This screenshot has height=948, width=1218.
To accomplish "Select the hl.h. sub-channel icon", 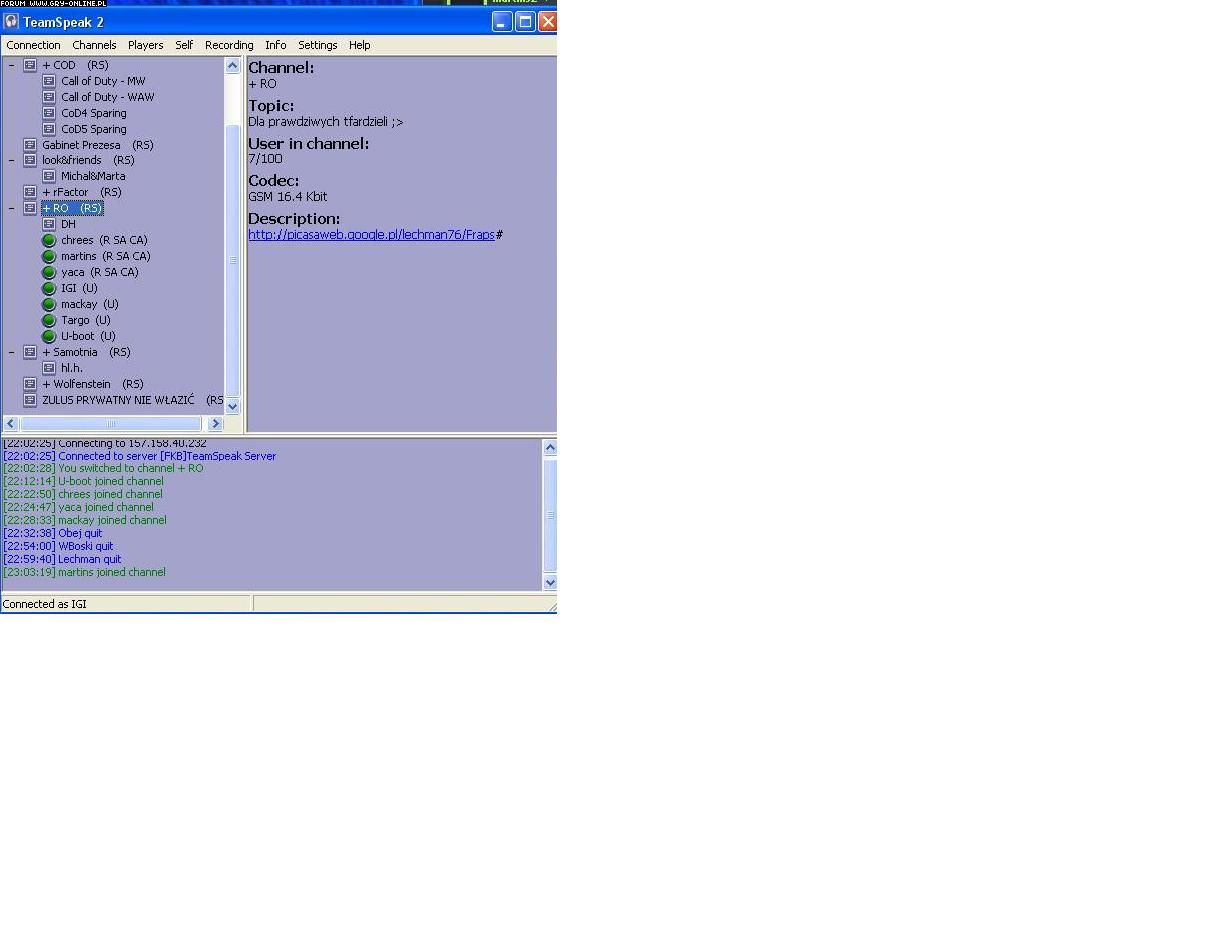I will click(x=49, y=368).
